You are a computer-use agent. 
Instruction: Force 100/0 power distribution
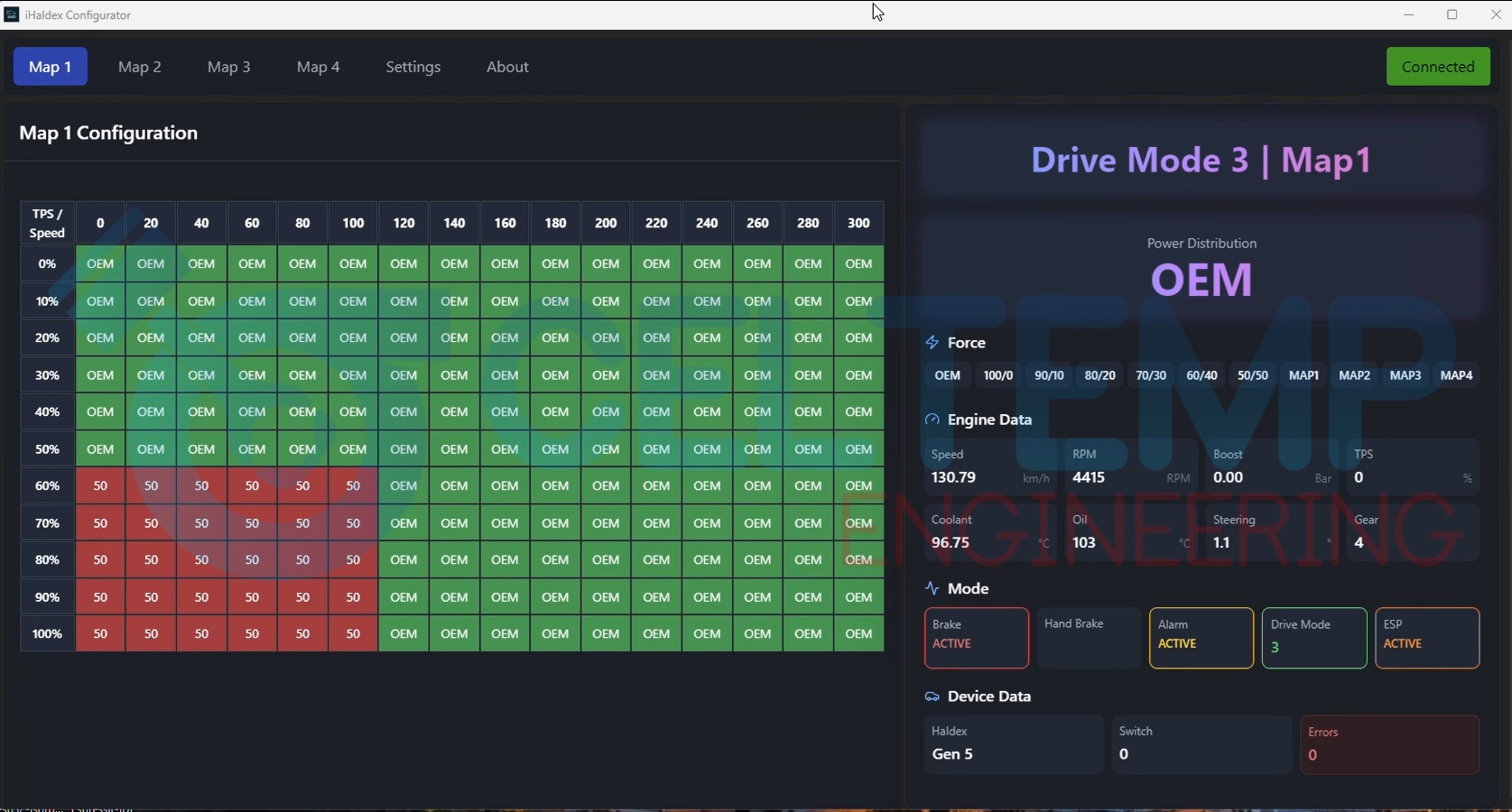(x=997, y=375)
